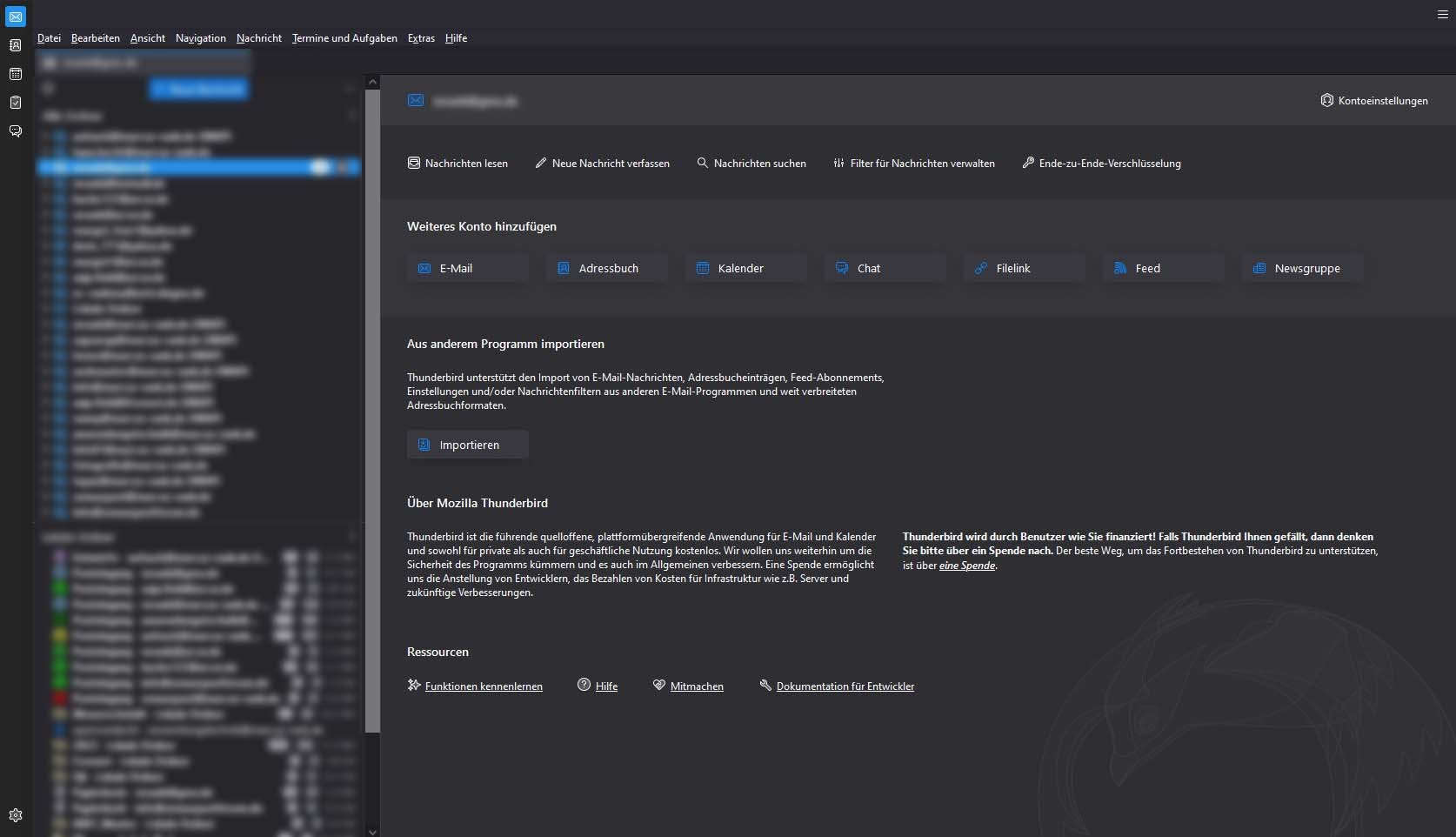This screenshot has height=837, width=1456.
Task: Click Nachrichten lesen
Action: pos(458,164)
